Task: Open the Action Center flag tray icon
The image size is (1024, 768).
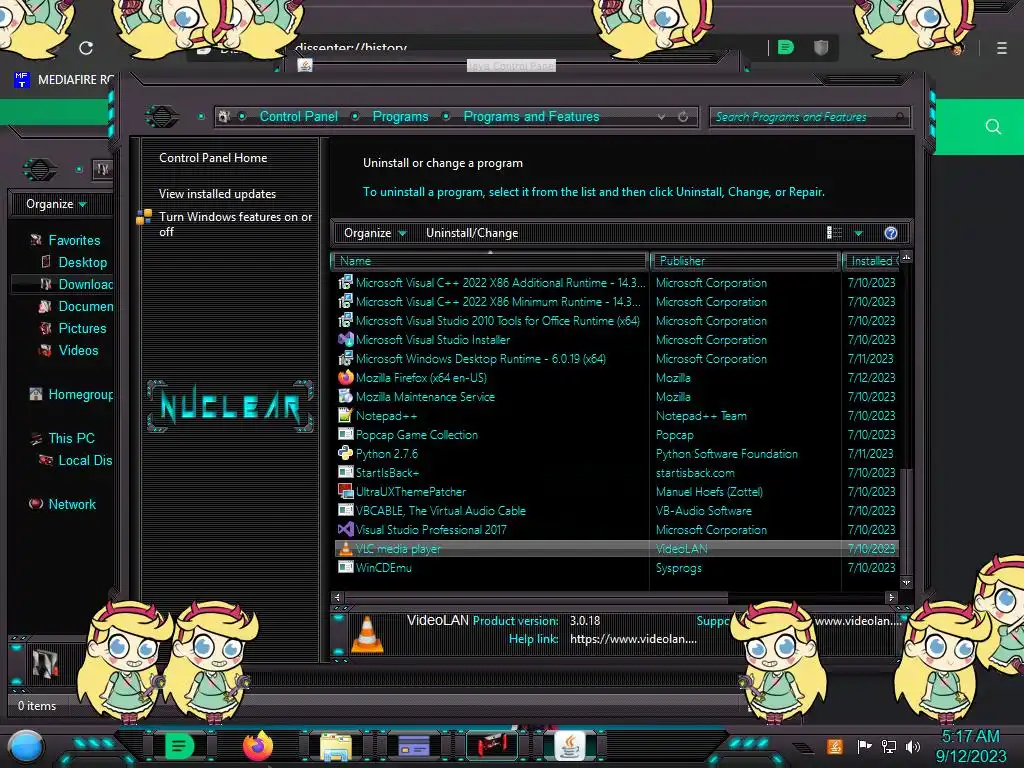Action: point(864,746)
